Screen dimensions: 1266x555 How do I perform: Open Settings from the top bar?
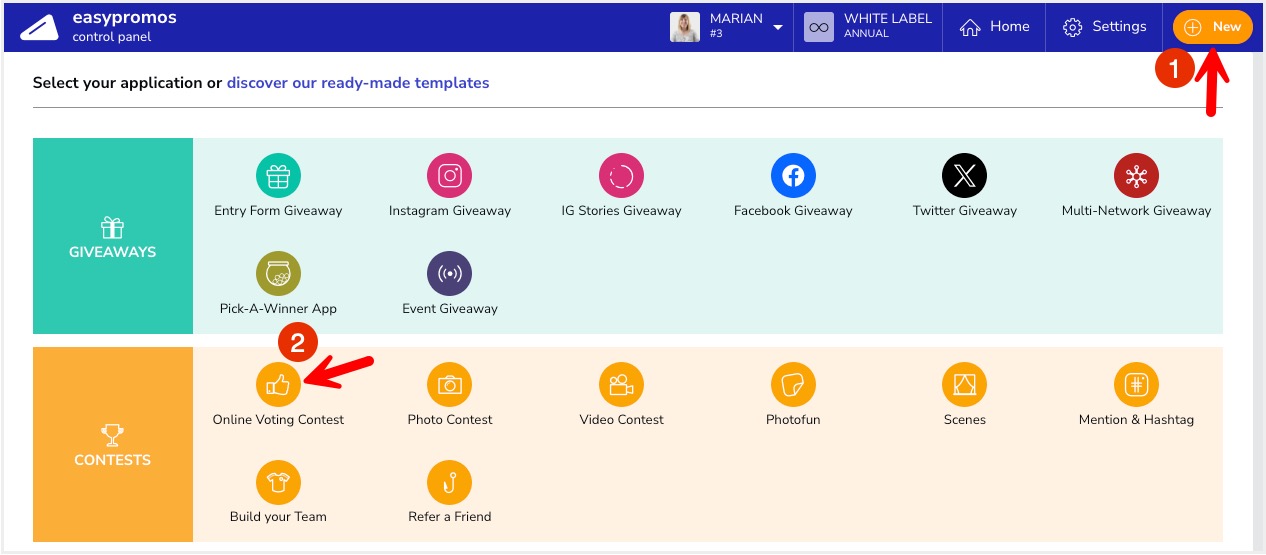1104,27
